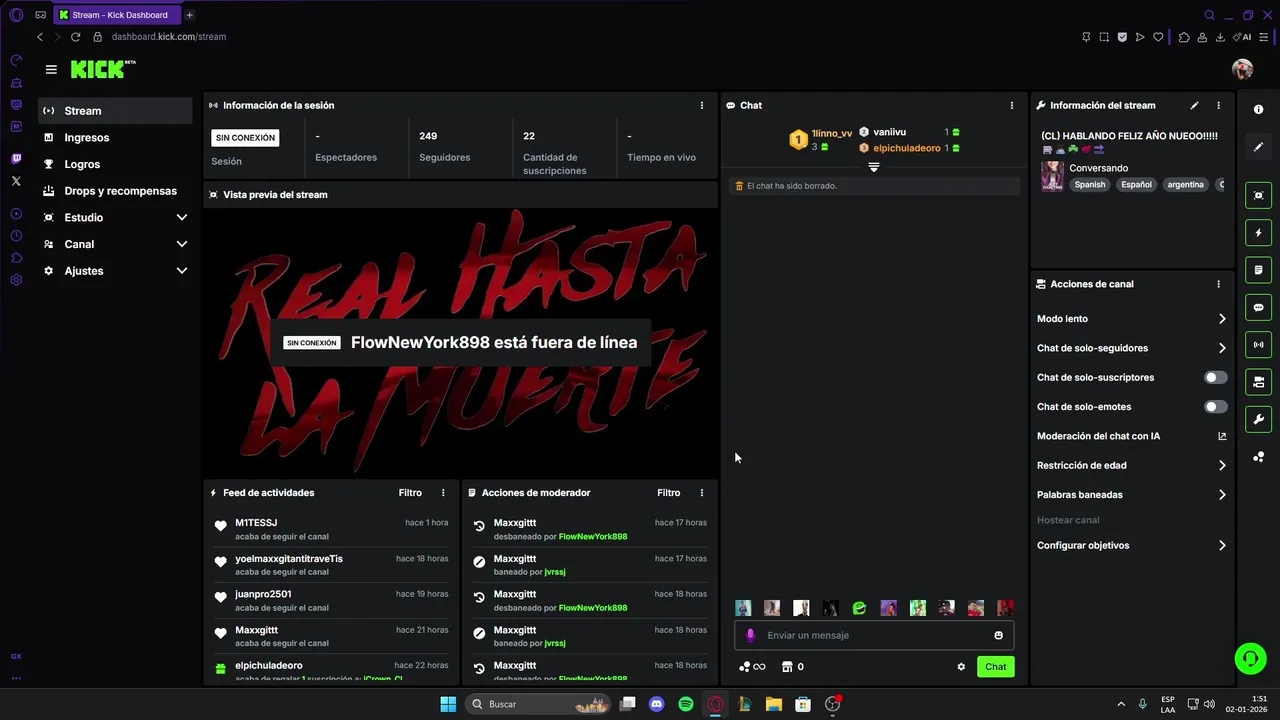Open Discord from the taskbar

tap(656, 704)
